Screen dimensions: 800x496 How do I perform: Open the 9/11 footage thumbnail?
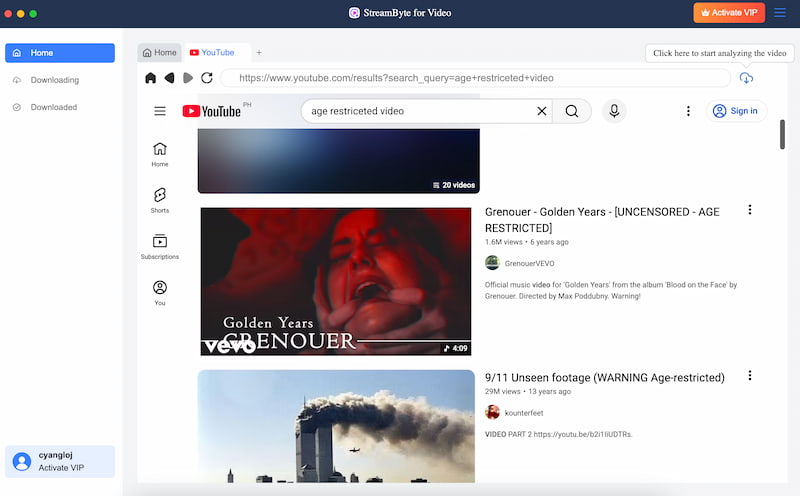tap(336, 426)
